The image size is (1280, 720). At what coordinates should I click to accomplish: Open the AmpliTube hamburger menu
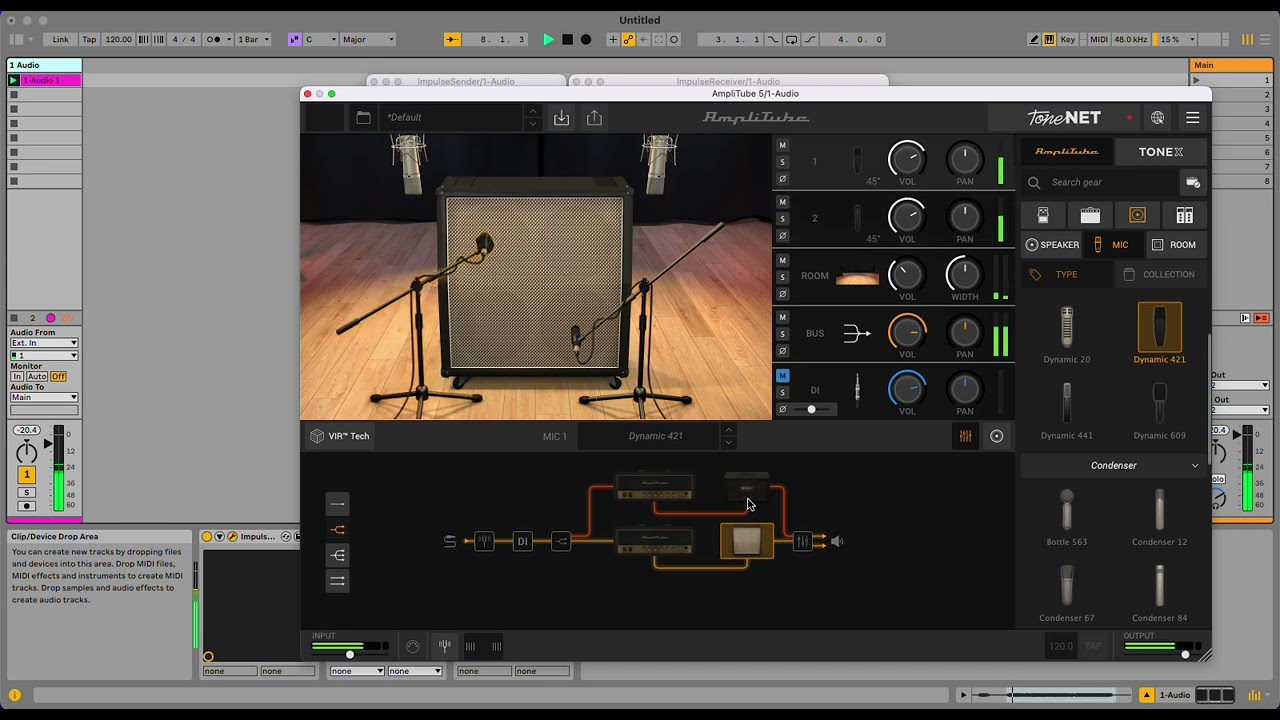tap(1192, 118)
